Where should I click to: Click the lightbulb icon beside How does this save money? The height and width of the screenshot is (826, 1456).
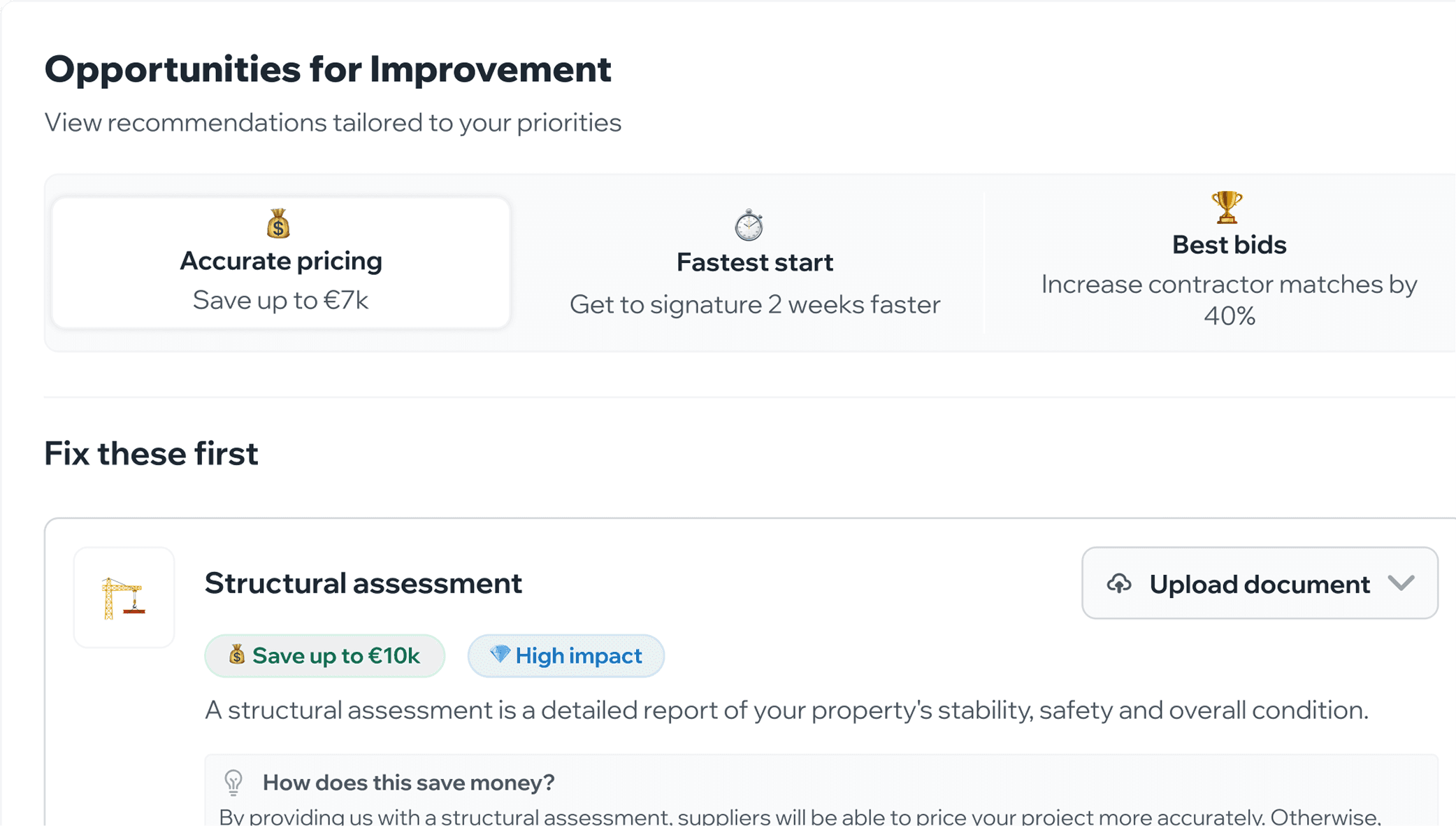pyautogui.click(x=233, y=783)
